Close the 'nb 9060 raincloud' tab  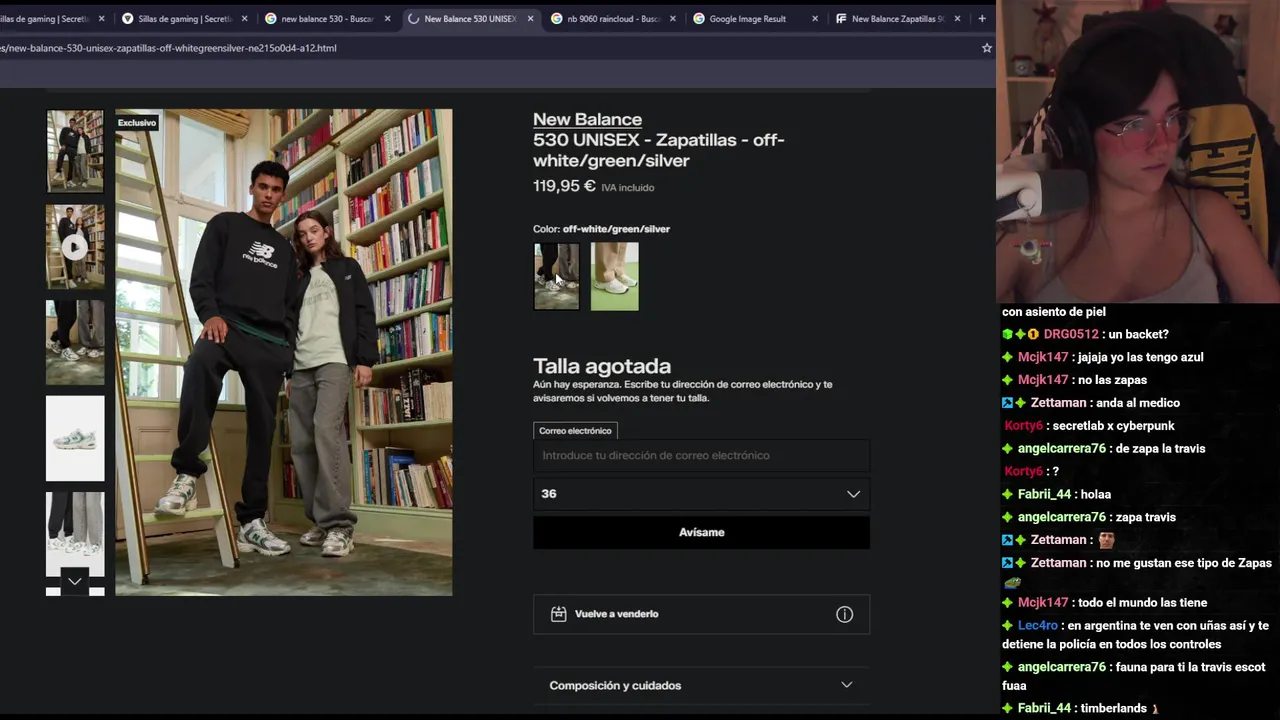[x=672, y=18]
